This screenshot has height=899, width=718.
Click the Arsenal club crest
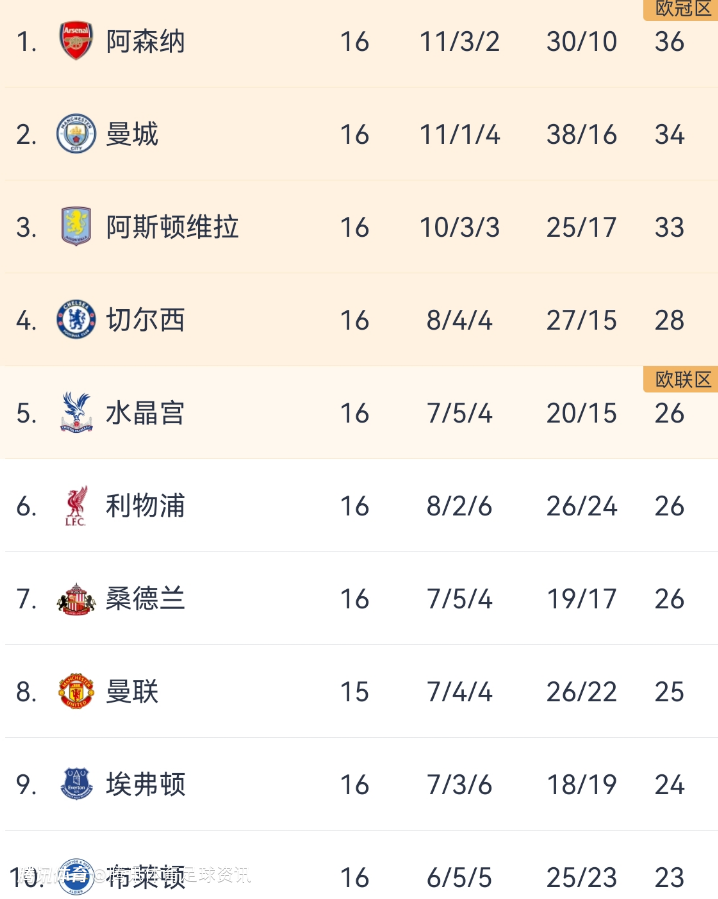(x=76, y=41)
